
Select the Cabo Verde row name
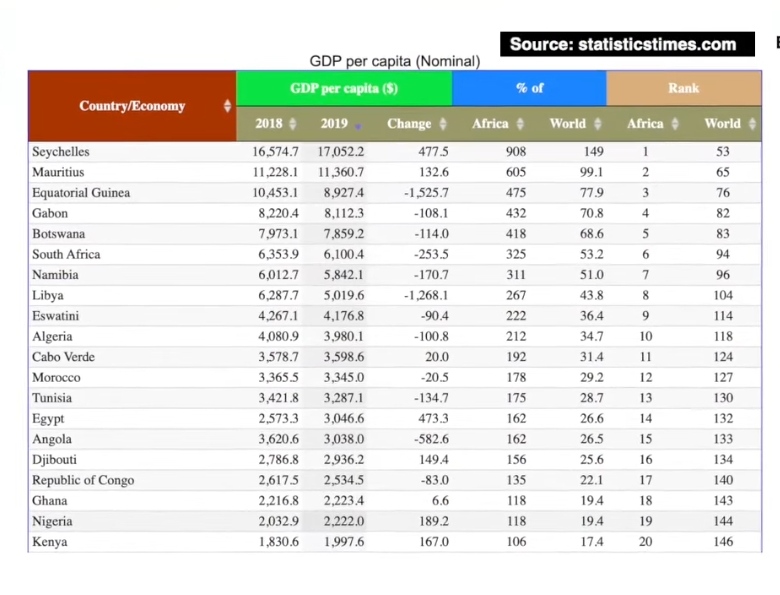[63, 357]
